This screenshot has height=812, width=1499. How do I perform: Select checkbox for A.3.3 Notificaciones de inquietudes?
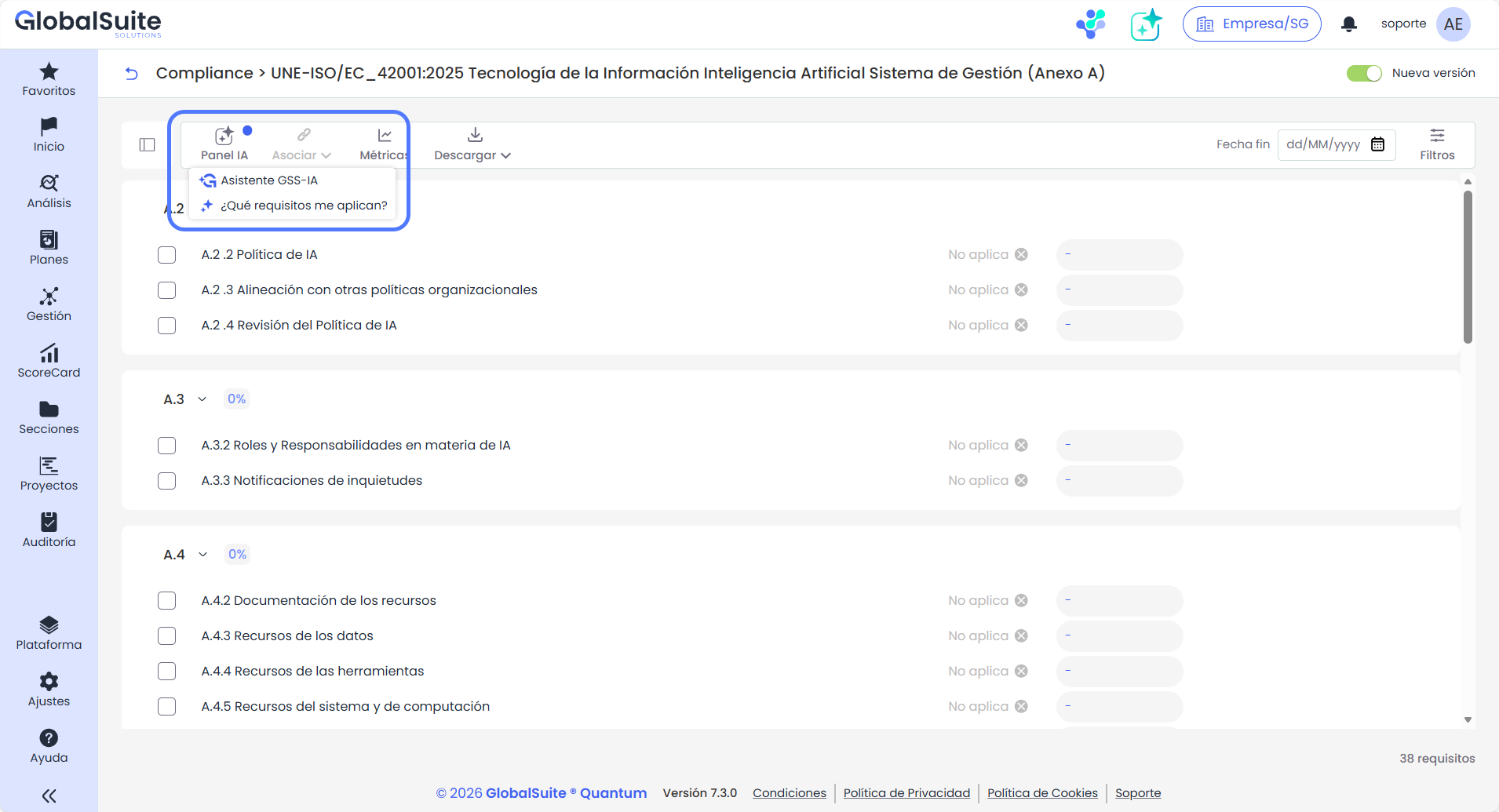coord(166,481)
